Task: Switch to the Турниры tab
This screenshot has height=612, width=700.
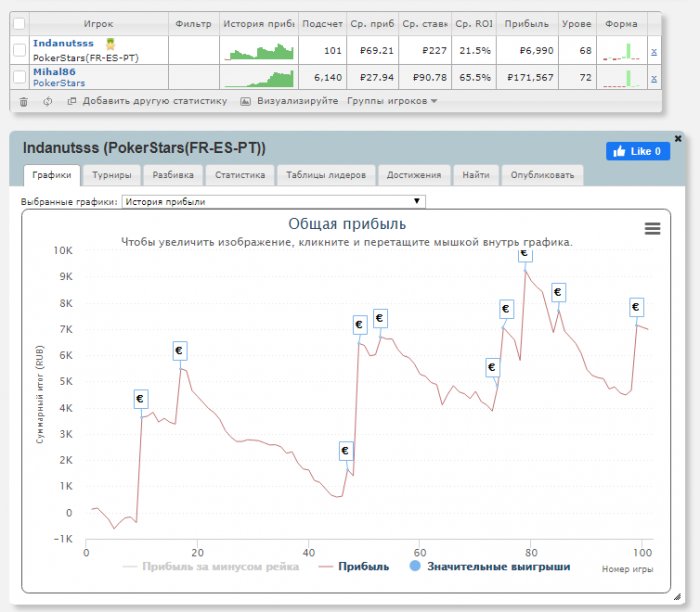Action: click(111, 175)
